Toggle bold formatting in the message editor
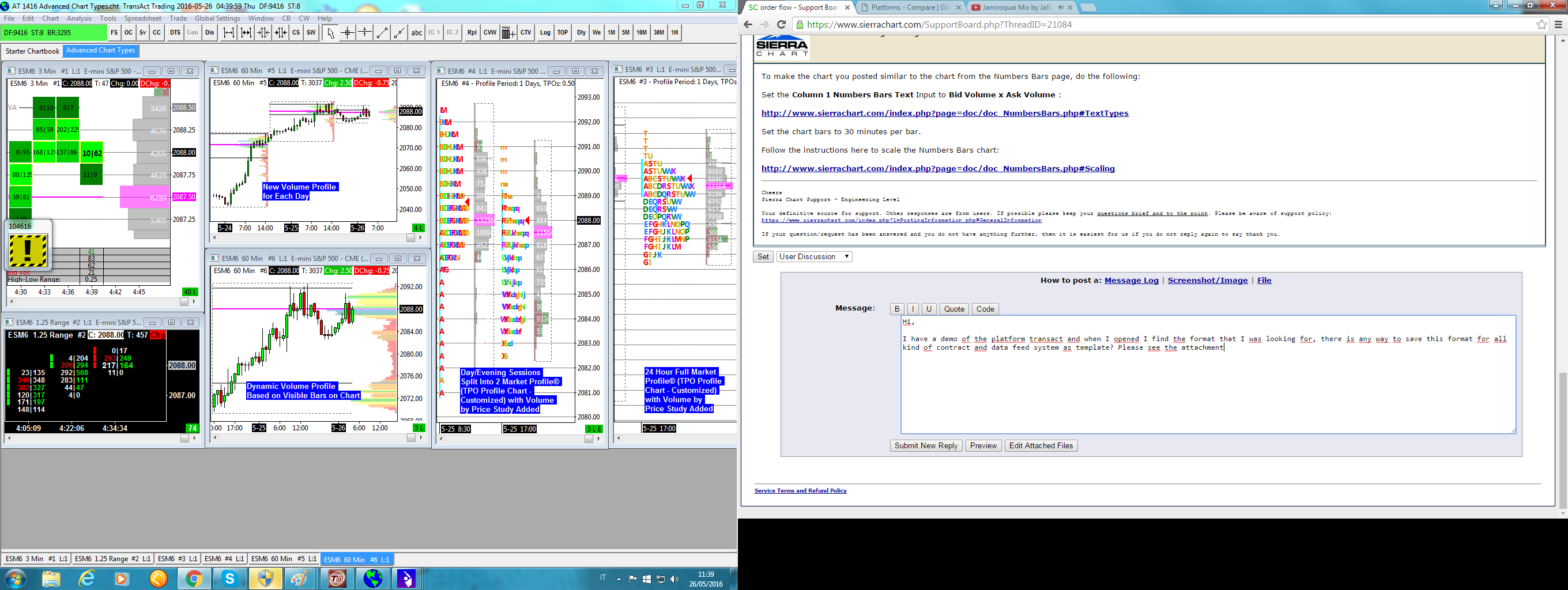The height and width of the screenshot is (590, 1568). 896,309
